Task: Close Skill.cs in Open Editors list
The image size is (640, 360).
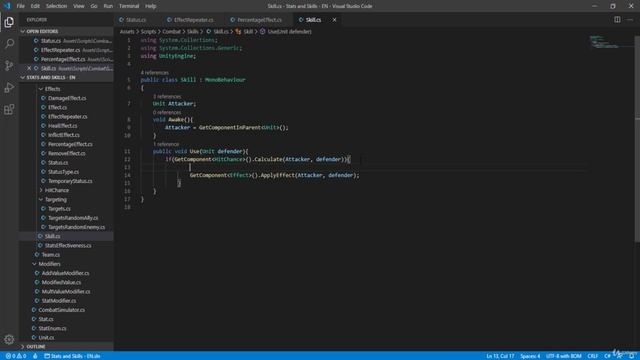Action: 29,68
